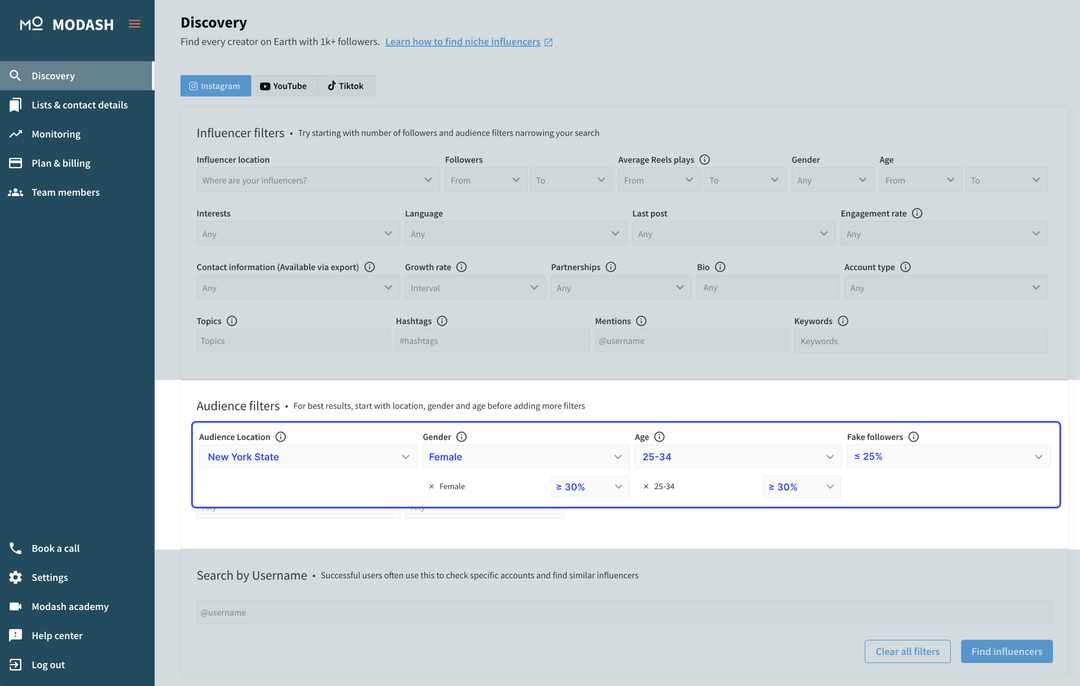The image size is (1080, 686).
Task: Click the Book a call phone icon
Action: [x=16, y=548]
